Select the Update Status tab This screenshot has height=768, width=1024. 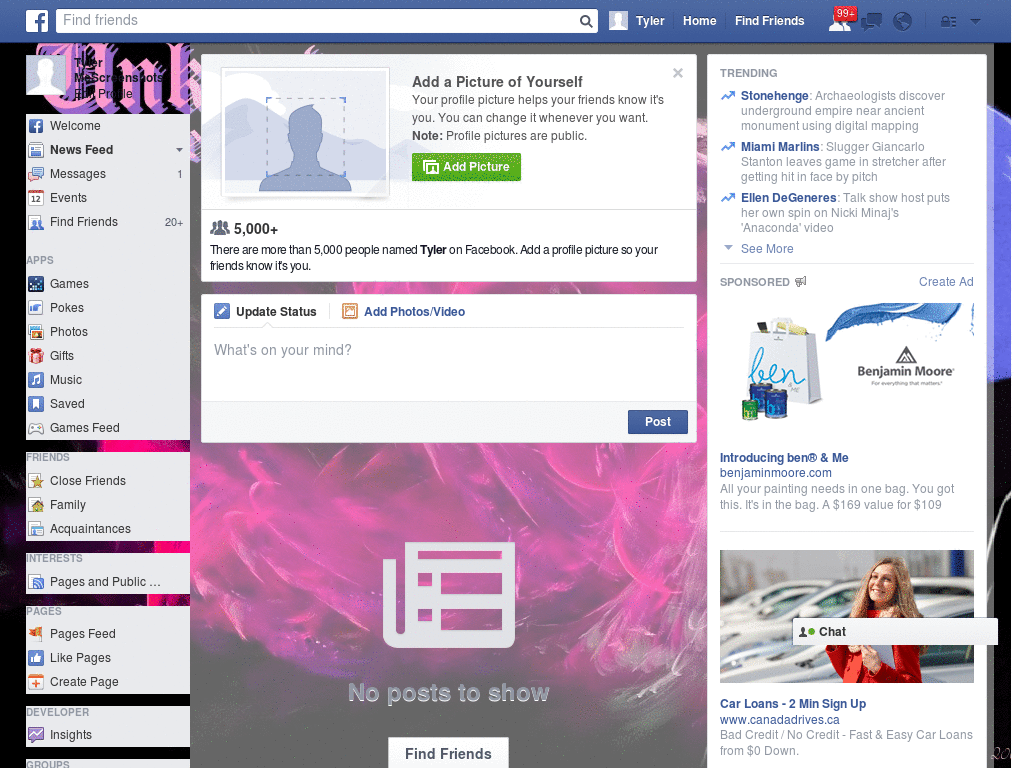tap(265, 312)
